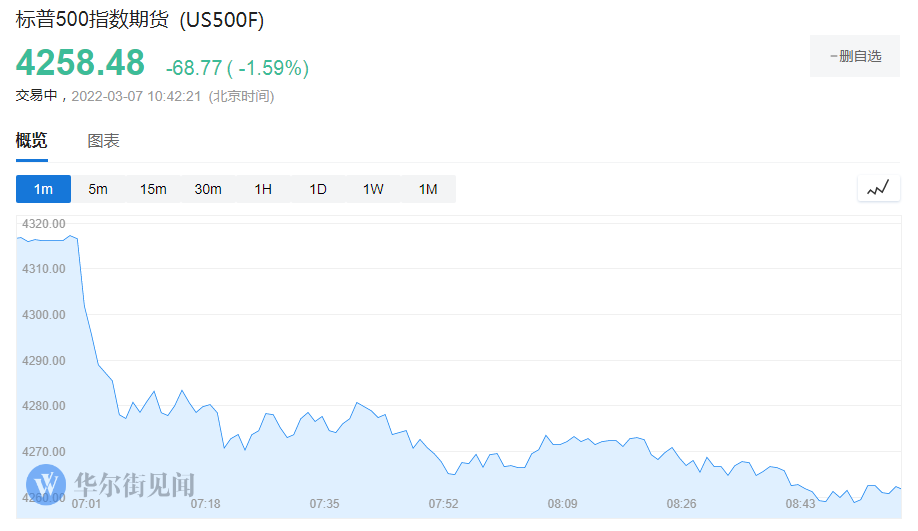Switch to the 概览 tab
Viewport: 918px width, 531px height.
click(31, 141)
